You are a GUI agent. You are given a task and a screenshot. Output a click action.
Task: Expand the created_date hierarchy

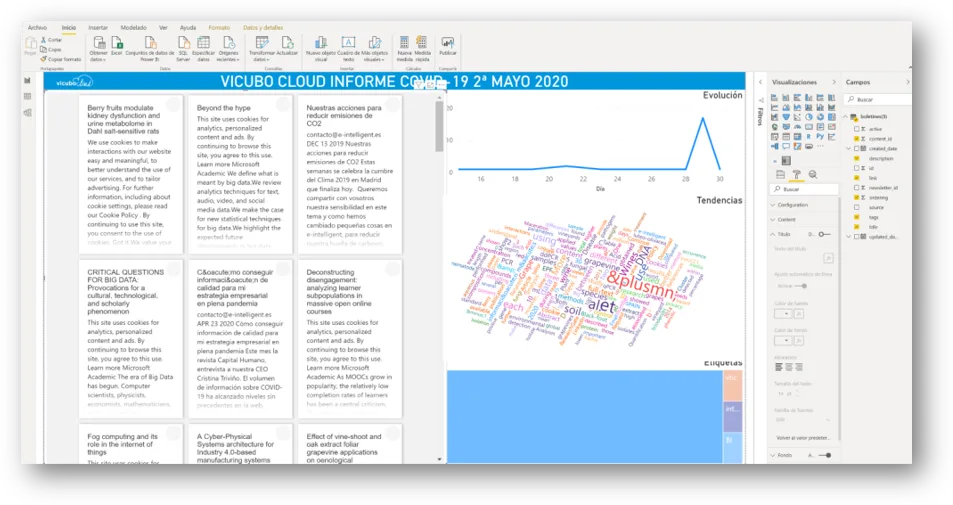[850, 148]
